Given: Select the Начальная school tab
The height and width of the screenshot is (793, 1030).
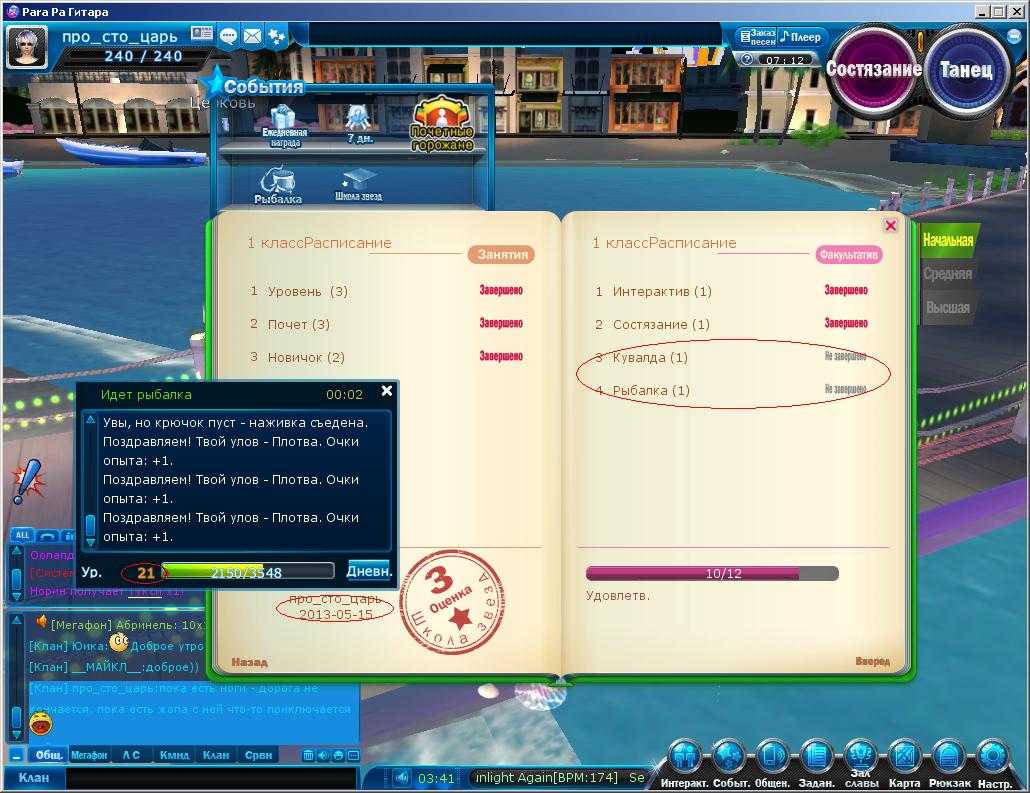Looking at the screenshot, I should click(948, 240).
